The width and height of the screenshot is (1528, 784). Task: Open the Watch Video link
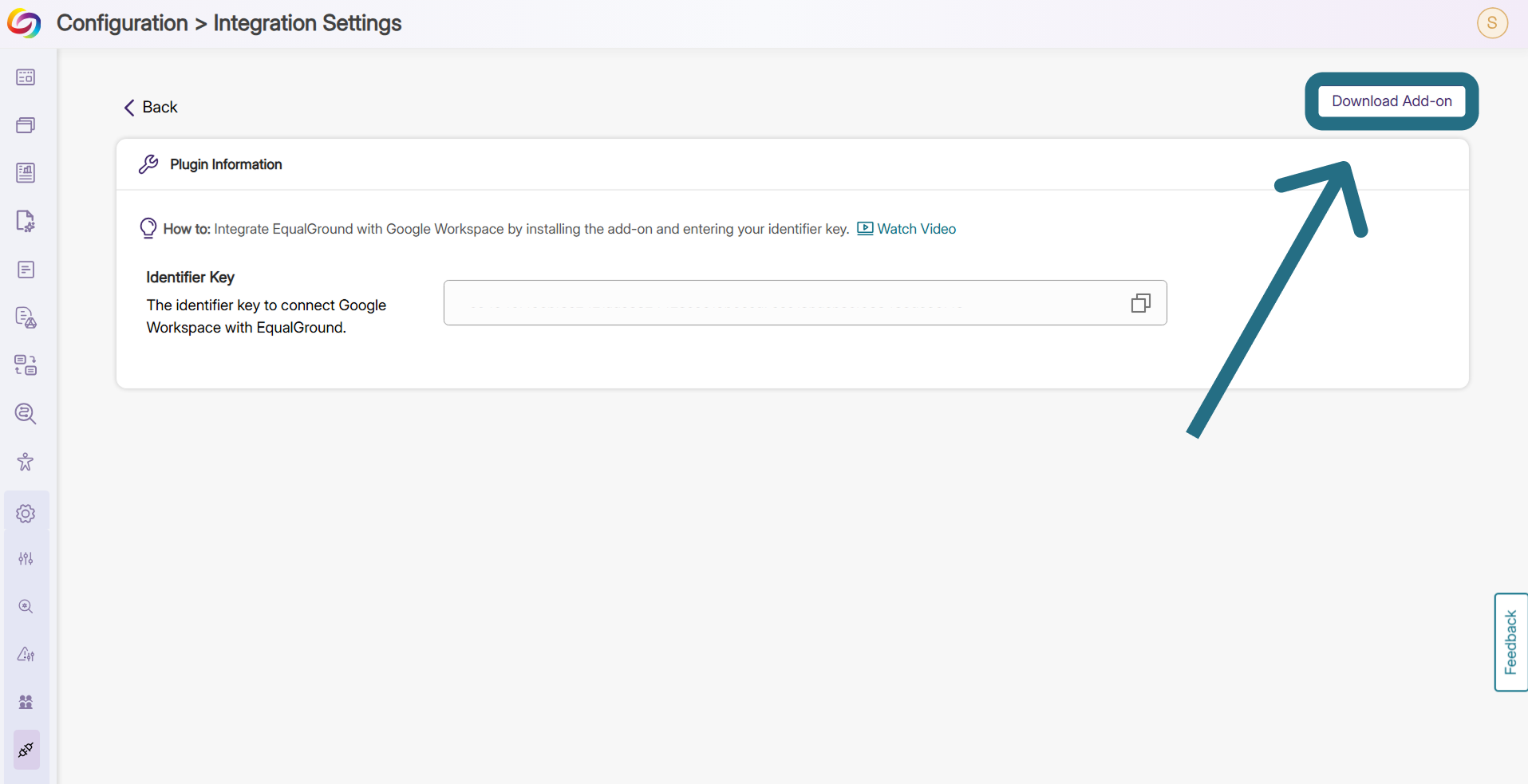906,229
